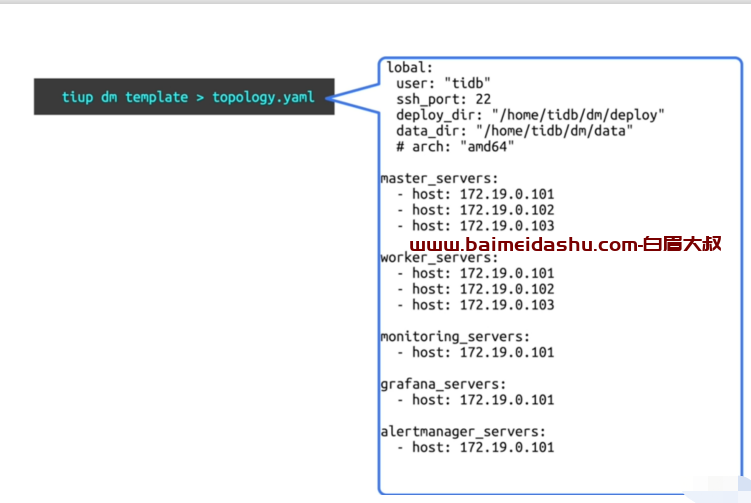Select master_servers host 172.19.0.103
Image resolution: width=751 pixels, height=503 pixels.
click(476, 226)
